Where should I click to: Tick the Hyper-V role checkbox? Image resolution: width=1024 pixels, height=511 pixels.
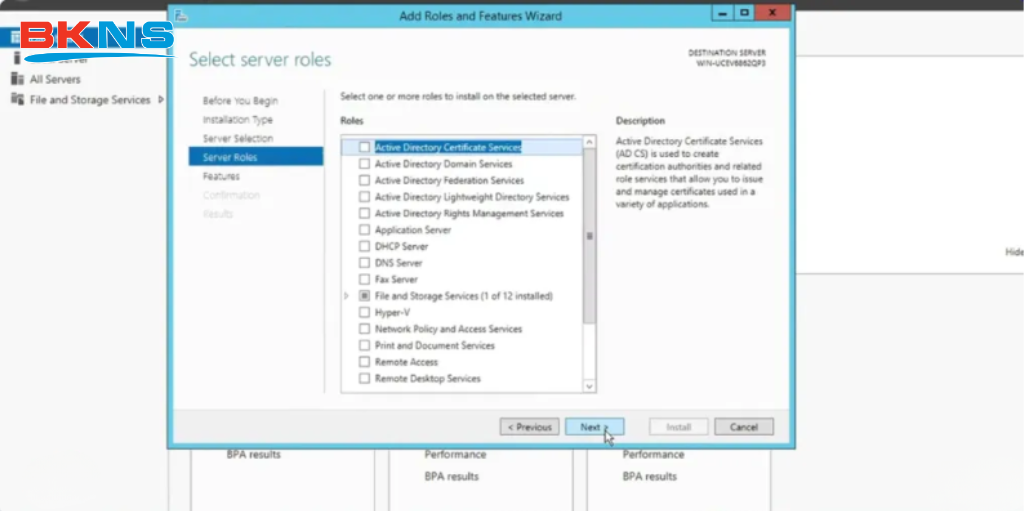point(364,312)
